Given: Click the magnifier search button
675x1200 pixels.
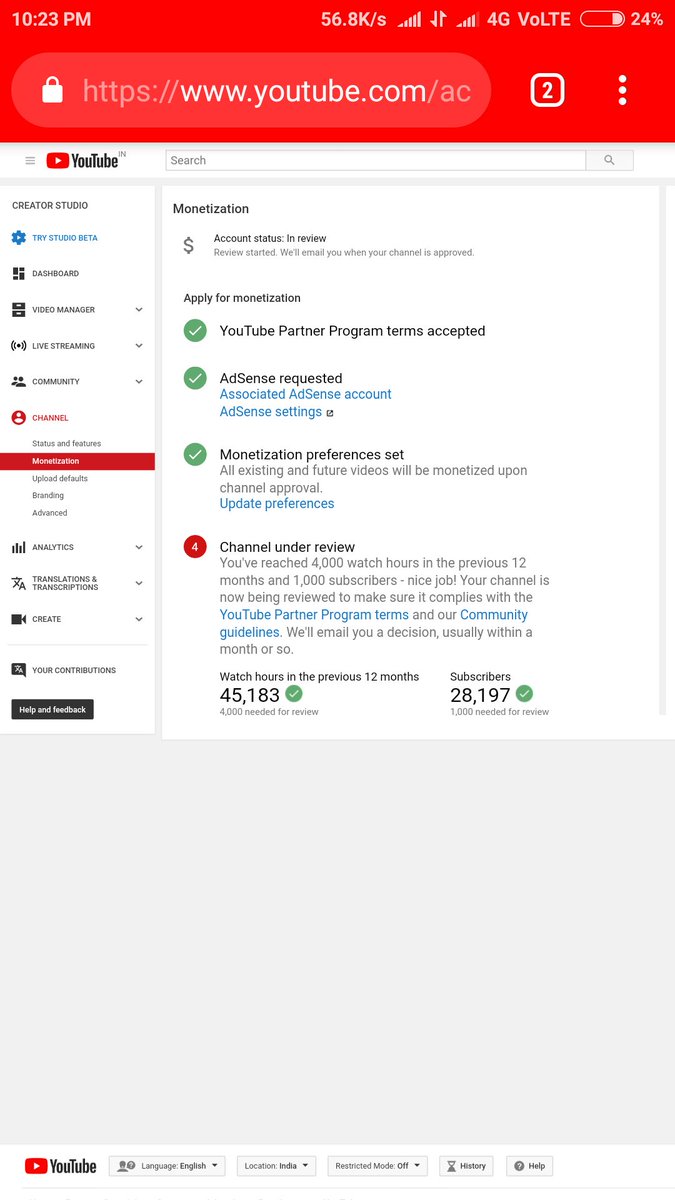Looking at the screenshot, I should [x=610, y=160].
